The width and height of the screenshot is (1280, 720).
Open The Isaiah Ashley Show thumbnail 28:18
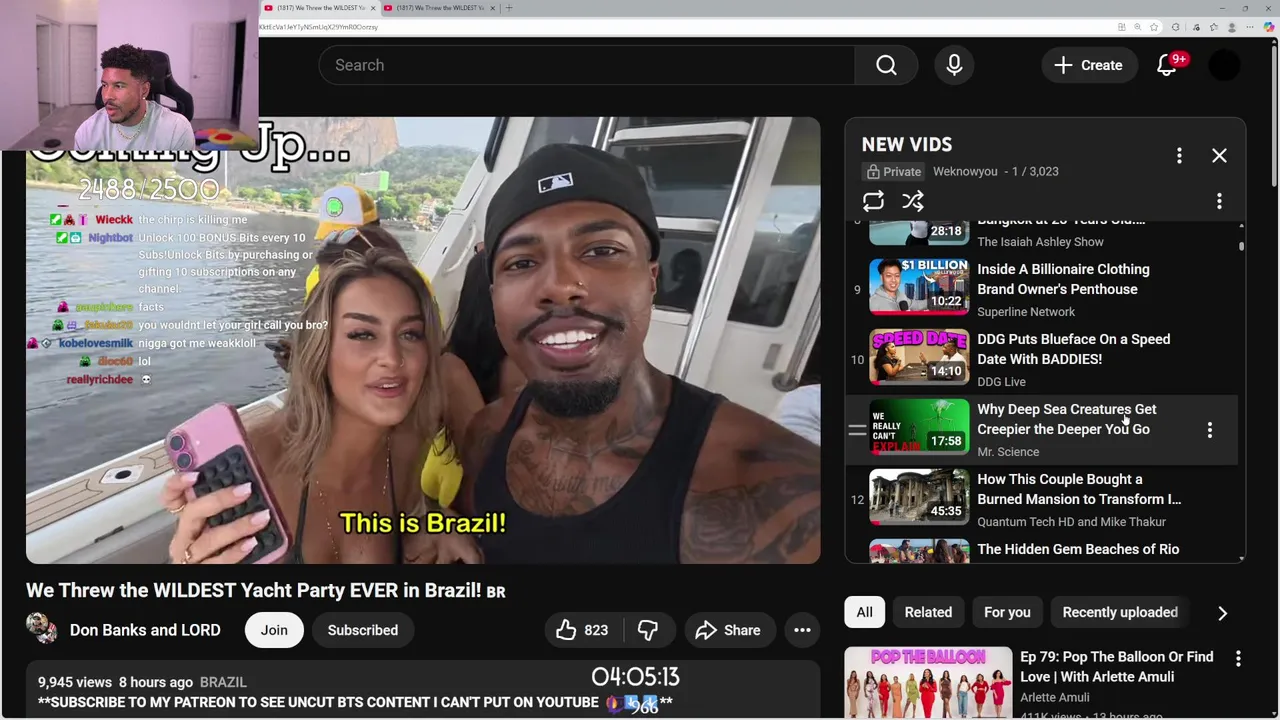point(919,233)
